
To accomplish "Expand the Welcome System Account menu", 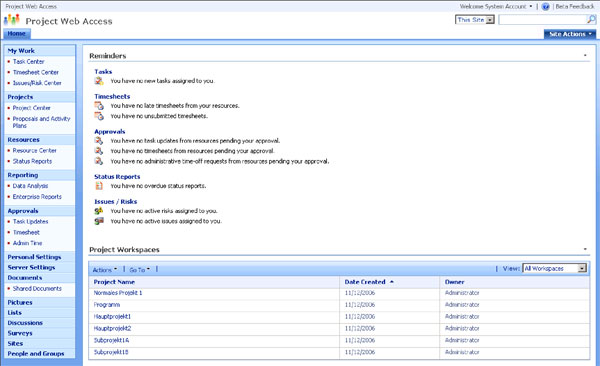I will point(496,7).
